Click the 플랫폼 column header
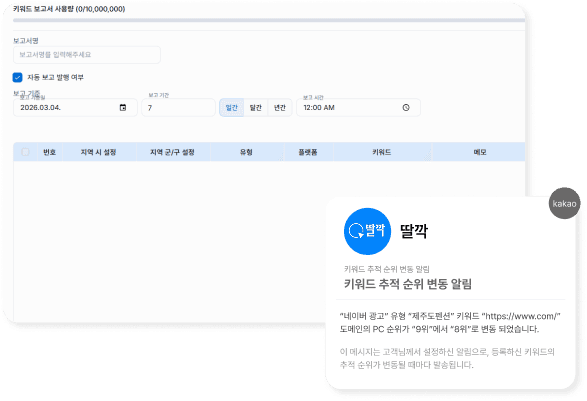 (308, 152)
